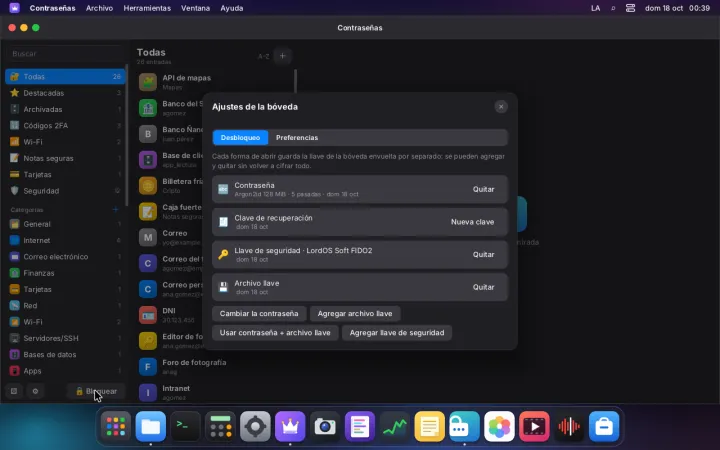Image resolution: width=720 pixels, height=450 pixels.
Task: Select the Apps category
Action: (x=65, y=371)
